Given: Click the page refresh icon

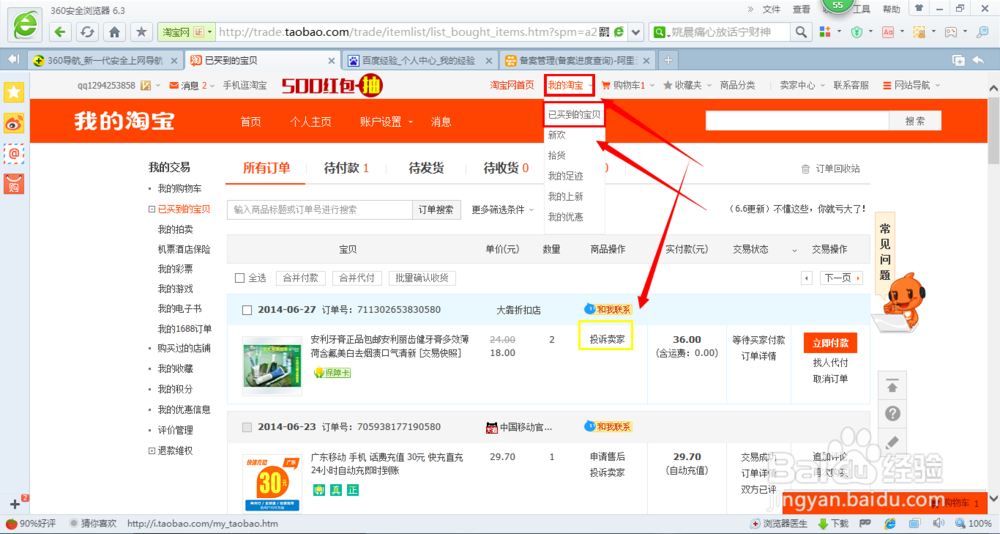Looking at the screenshot, I should 87,31.
